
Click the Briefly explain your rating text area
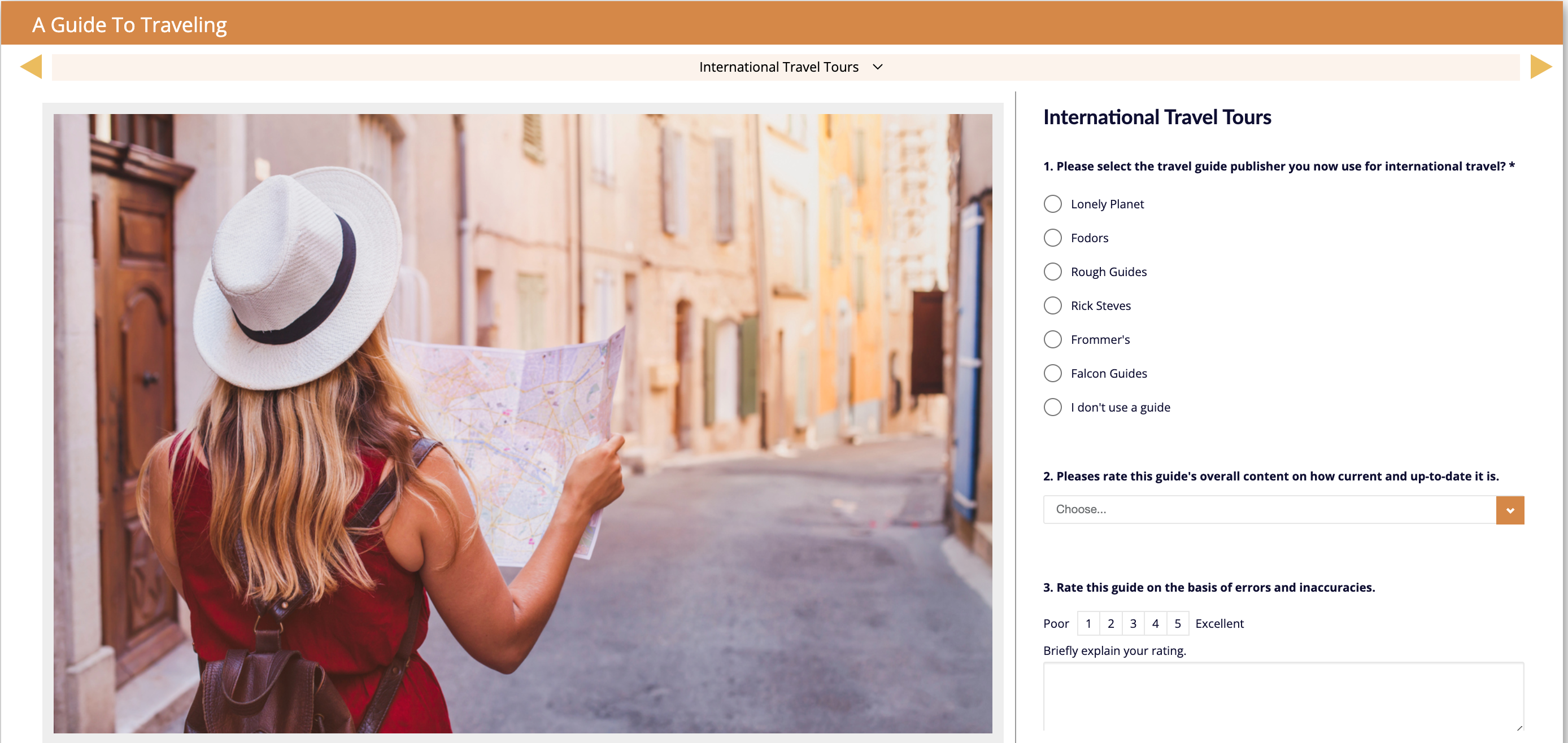(x=1283, y=697)
